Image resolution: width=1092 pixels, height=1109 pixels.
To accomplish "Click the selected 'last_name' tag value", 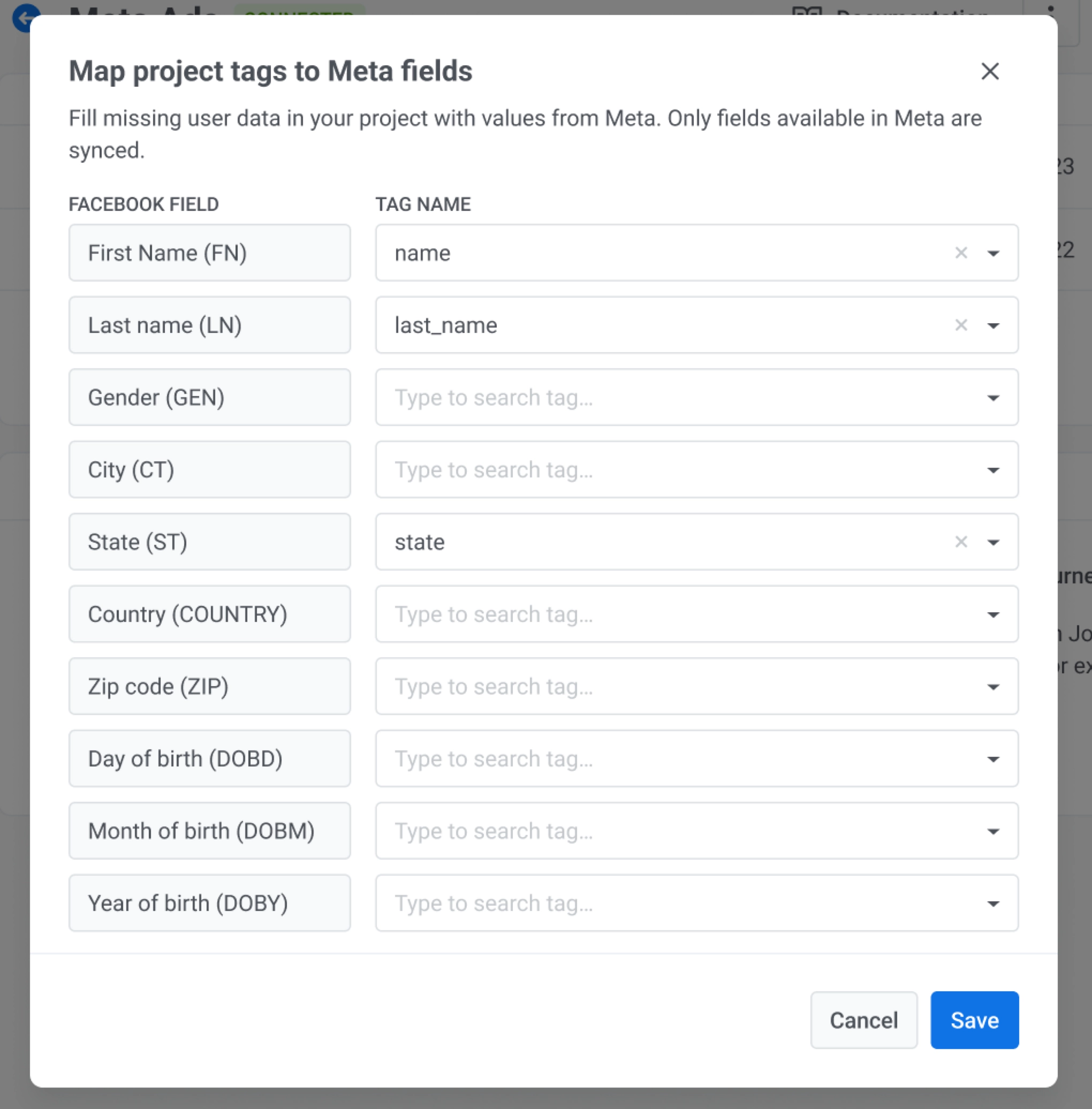I will (x=445, y=325).
